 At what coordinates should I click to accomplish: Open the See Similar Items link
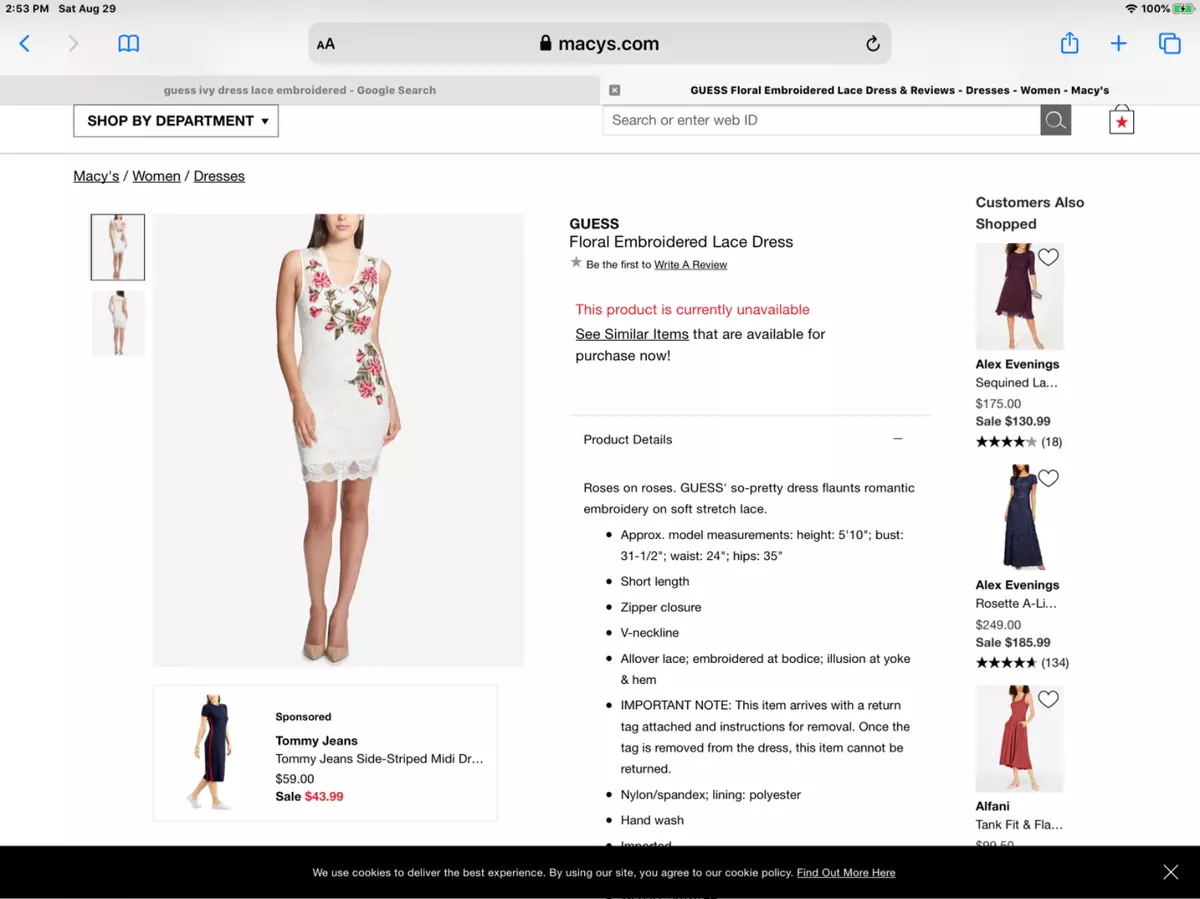632,334
